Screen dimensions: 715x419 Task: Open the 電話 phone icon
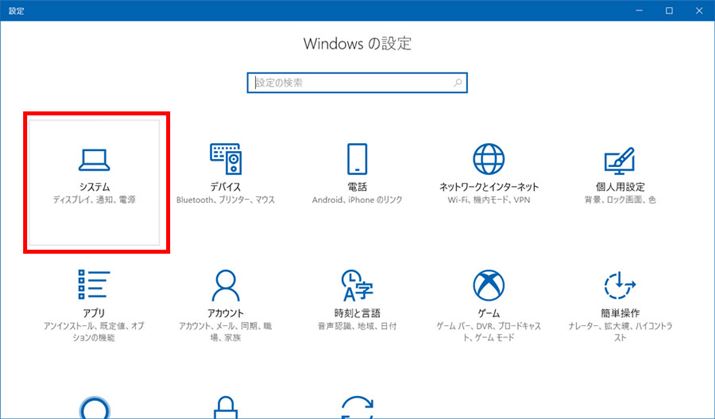coord(357,159)
